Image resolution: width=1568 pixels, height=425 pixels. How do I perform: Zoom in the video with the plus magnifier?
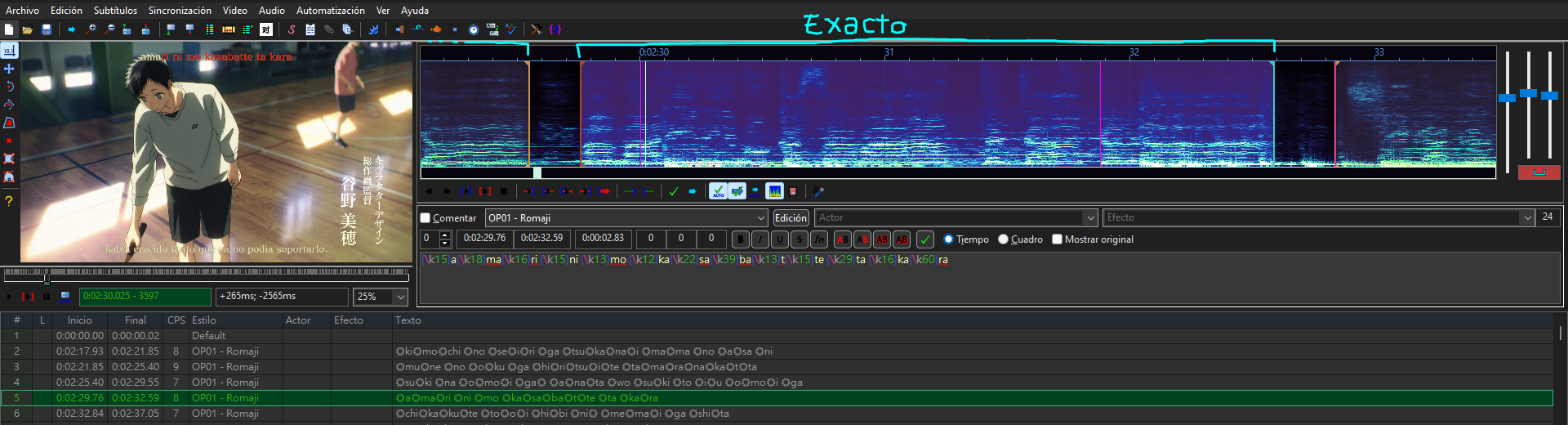(x=91, y=29)
